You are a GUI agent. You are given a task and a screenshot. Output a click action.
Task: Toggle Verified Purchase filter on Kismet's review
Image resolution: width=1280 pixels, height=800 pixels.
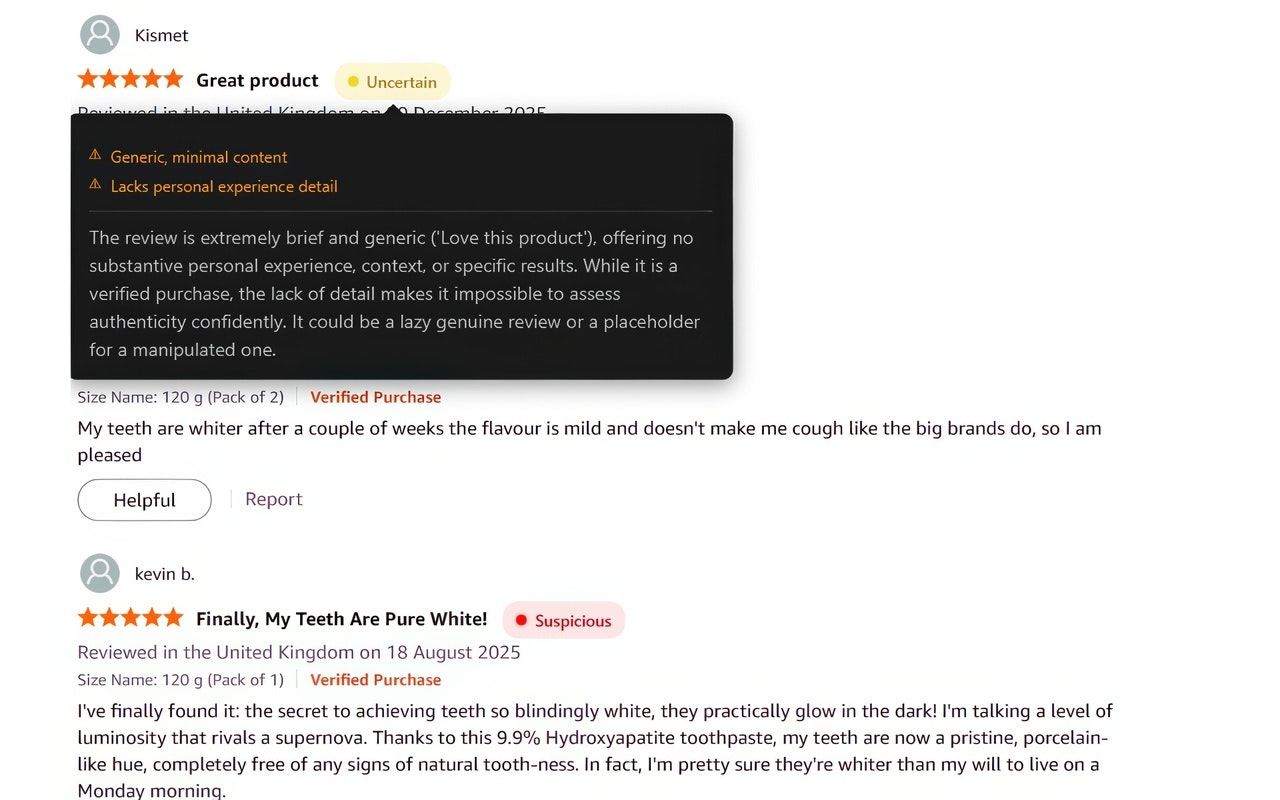[375, 397]
